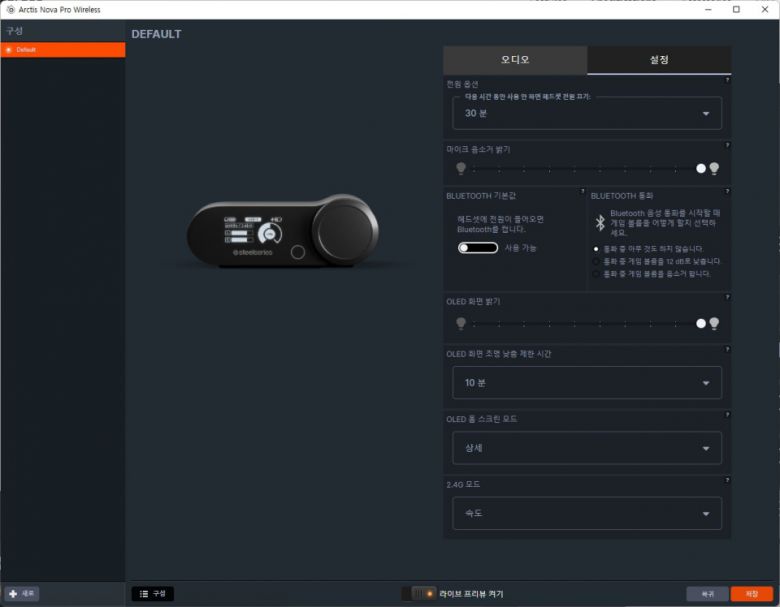Toggle the Bluetooth power-on switch
The width and height of the screenshot is (780, 607).
click(x=477, y=247)
